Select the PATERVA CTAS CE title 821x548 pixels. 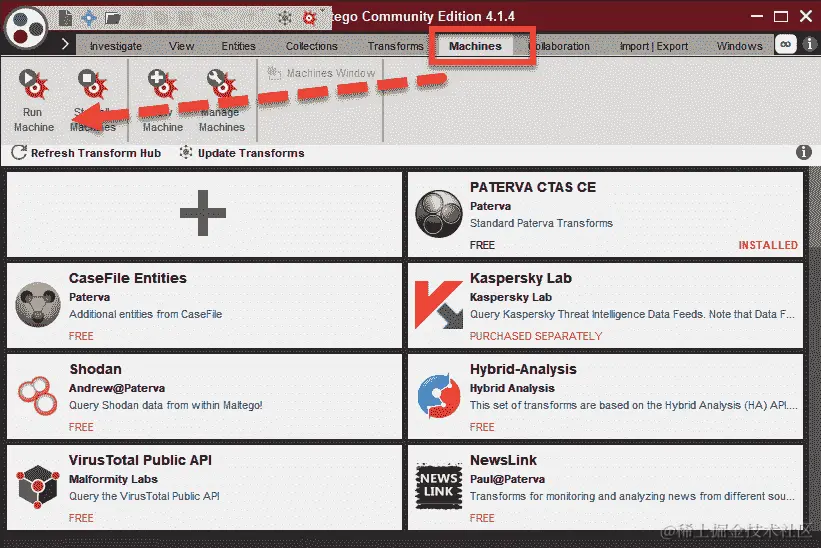point(533,187)
